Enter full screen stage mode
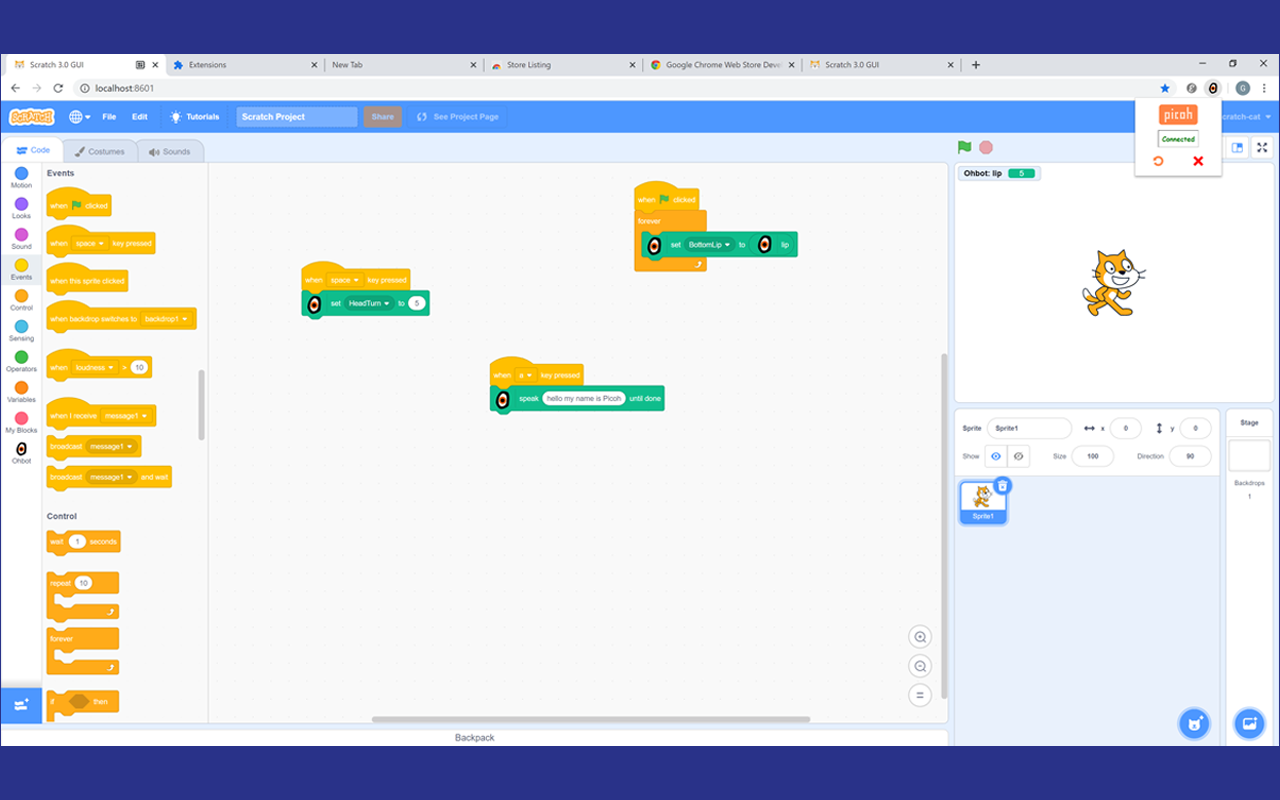The height and width of the screenshot is (800, 1280). coord(1262,148)
